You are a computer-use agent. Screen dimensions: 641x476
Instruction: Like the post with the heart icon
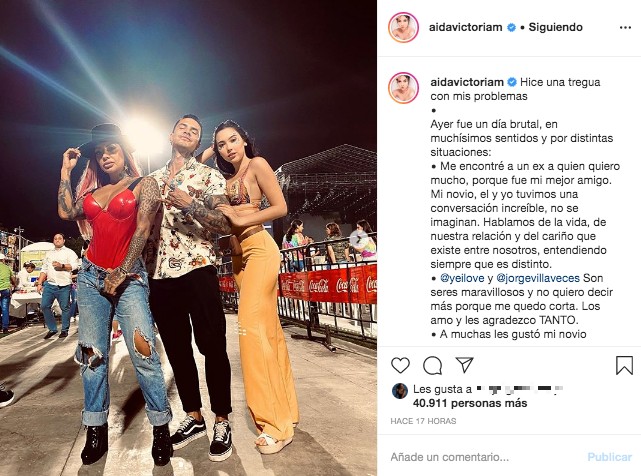400,365
